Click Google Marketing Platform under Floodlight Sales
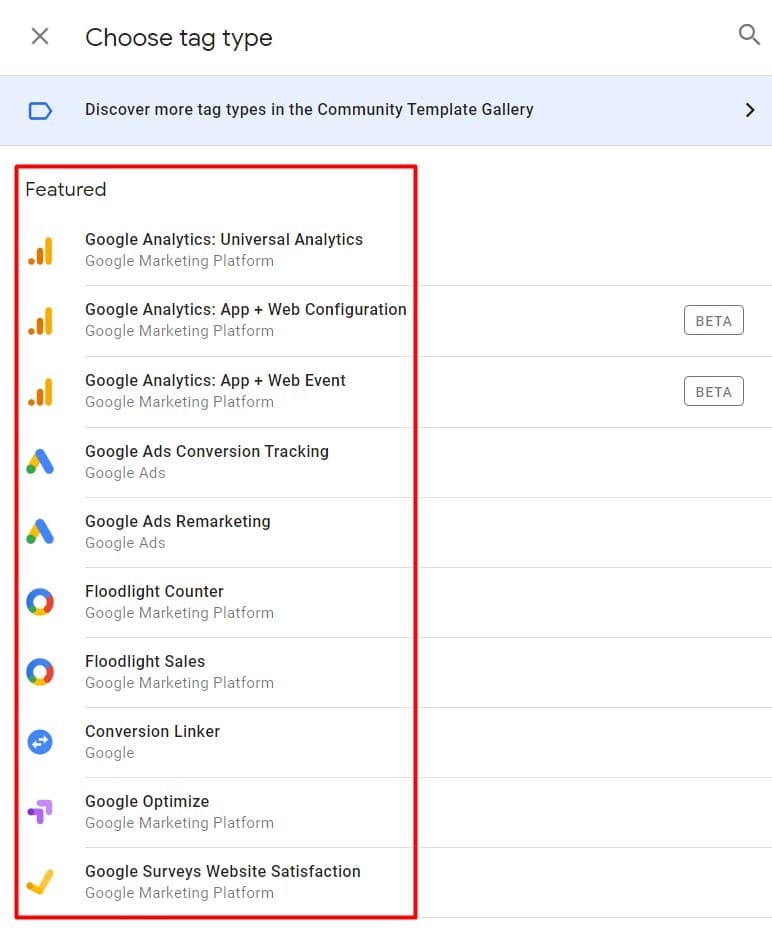The height and width of the screenshot is (932, 772). (179, 683)
